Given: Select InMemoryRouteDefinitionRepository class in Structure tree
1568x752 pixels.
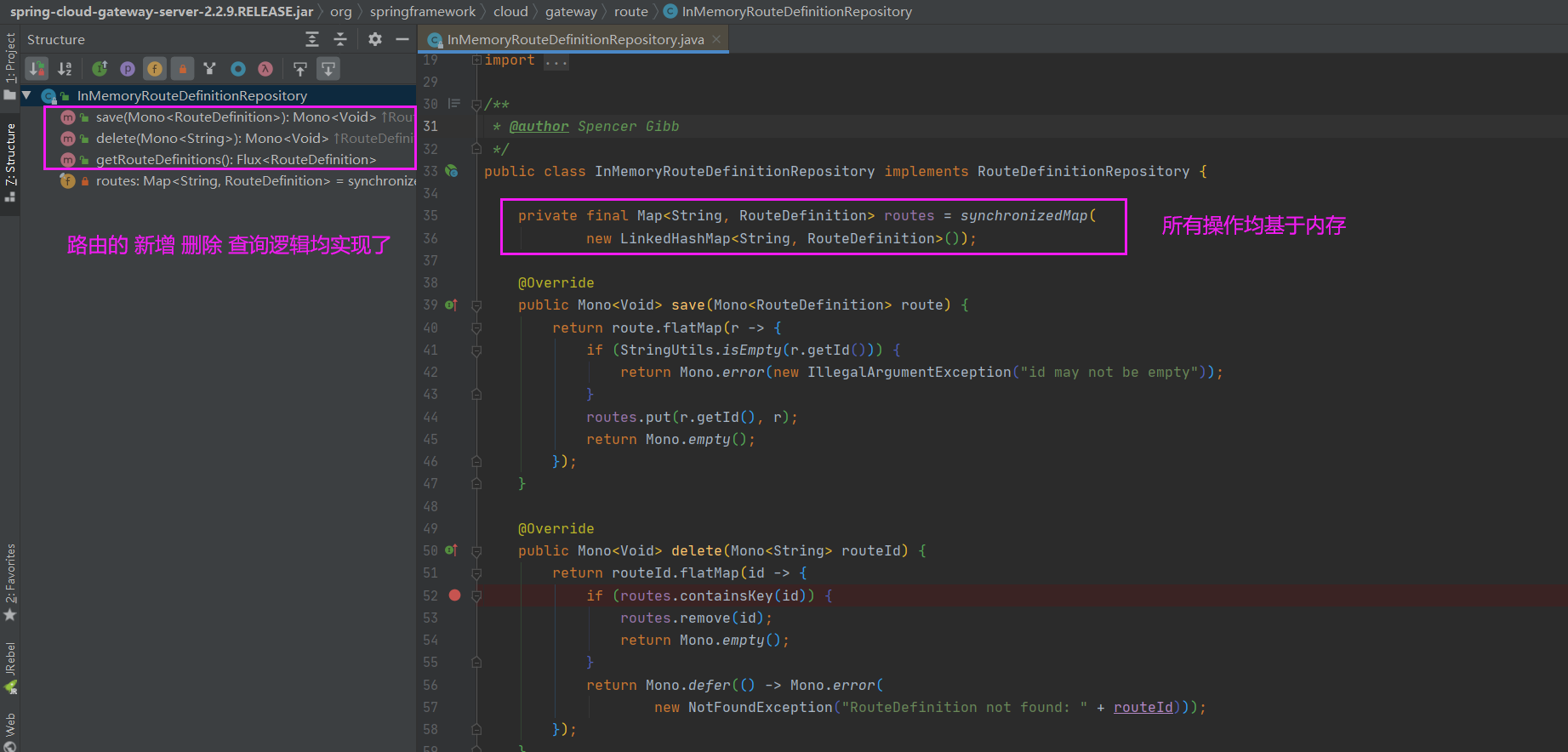Looking at the screenshot, I should [192, 95].
